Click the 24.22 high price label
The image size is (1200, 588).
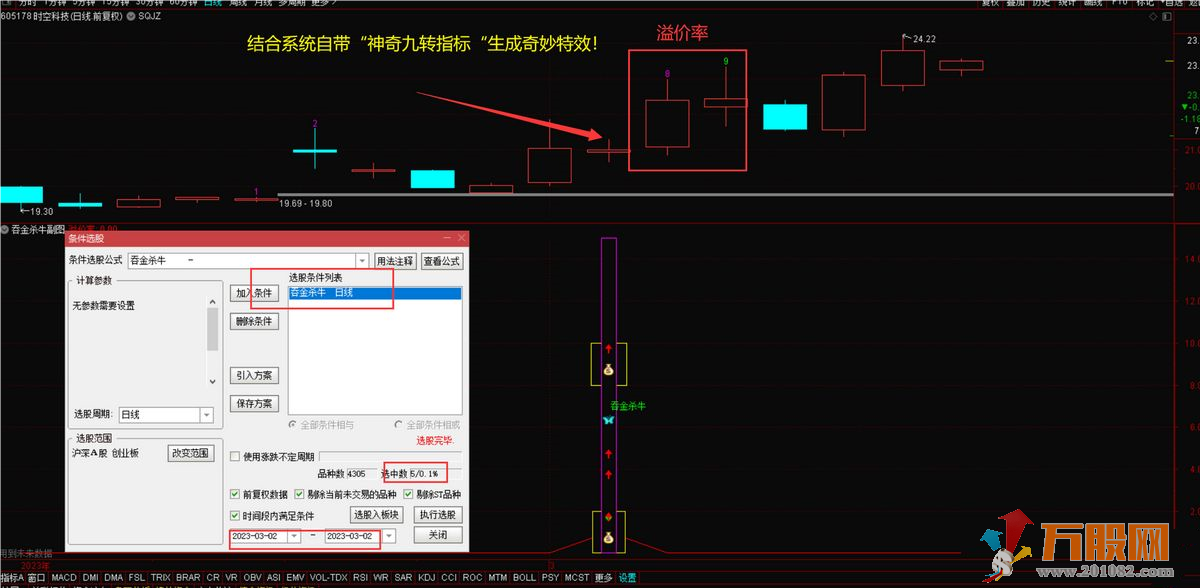pyautogui.click(x=923, y=39)
